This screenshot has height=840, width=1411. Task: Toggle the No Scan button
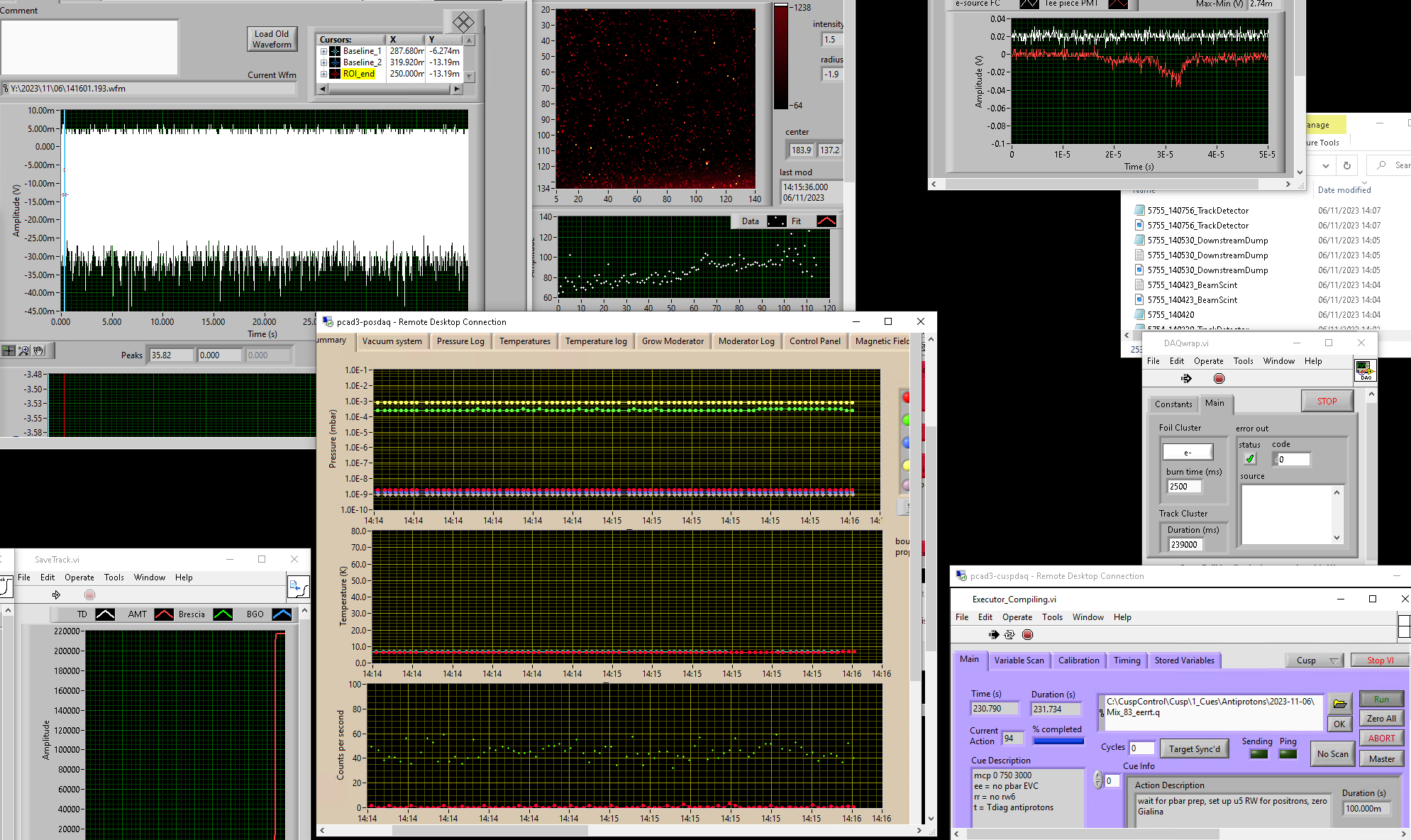pyautogui.click(x=1332, y=753)
